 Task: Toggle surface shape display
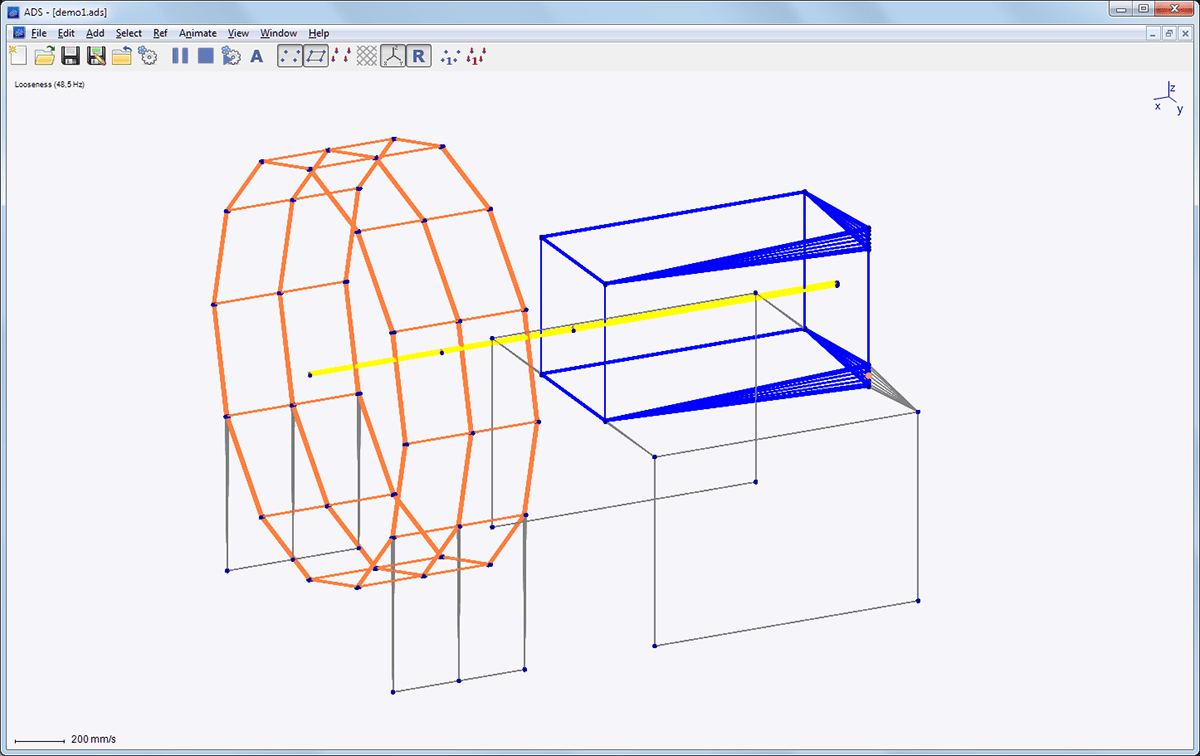pyautogui.click(x=314, y=56)
